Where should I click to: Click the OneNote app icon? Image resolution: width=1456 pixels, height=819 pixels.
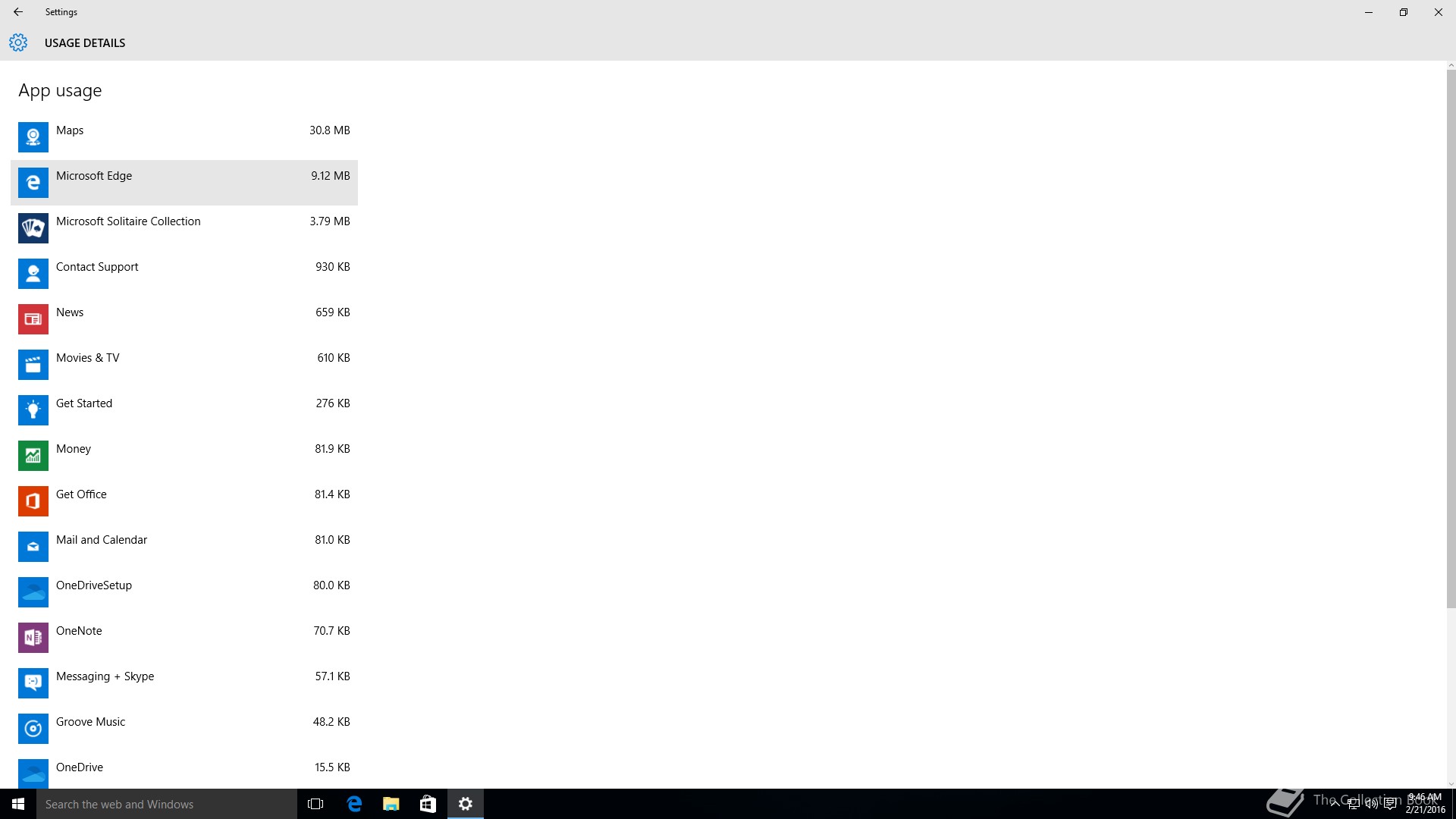[33, 638]
